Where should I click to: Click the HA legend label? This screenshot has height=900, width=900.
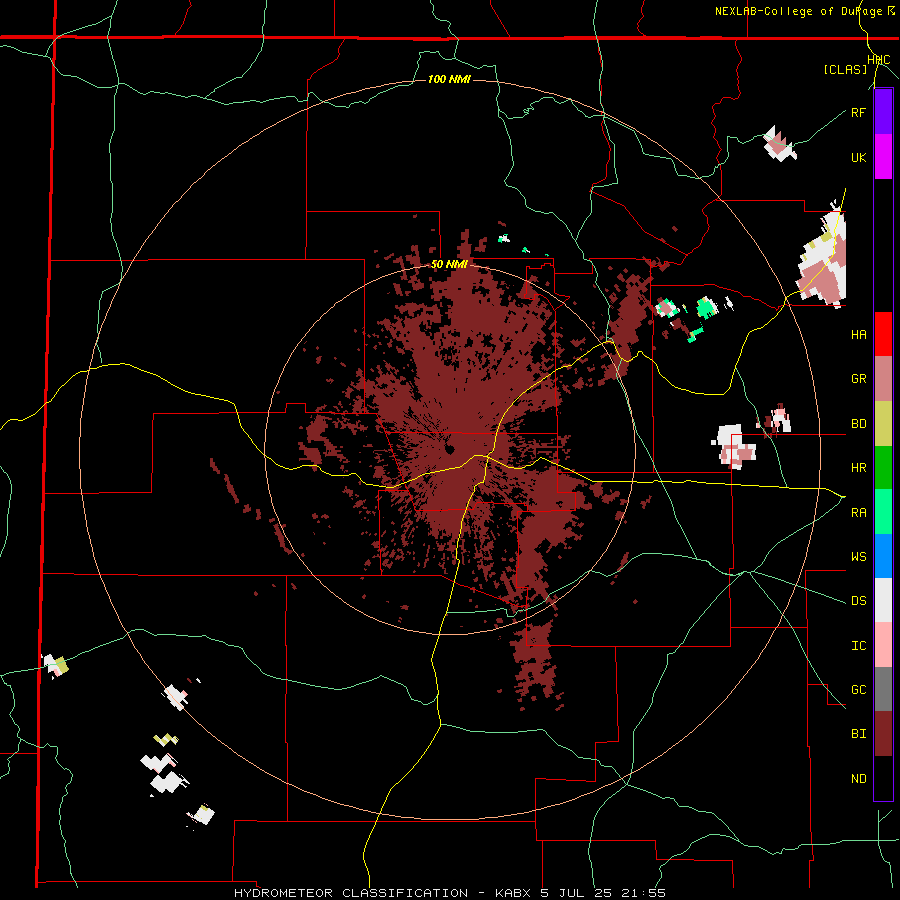coord(858,335)
